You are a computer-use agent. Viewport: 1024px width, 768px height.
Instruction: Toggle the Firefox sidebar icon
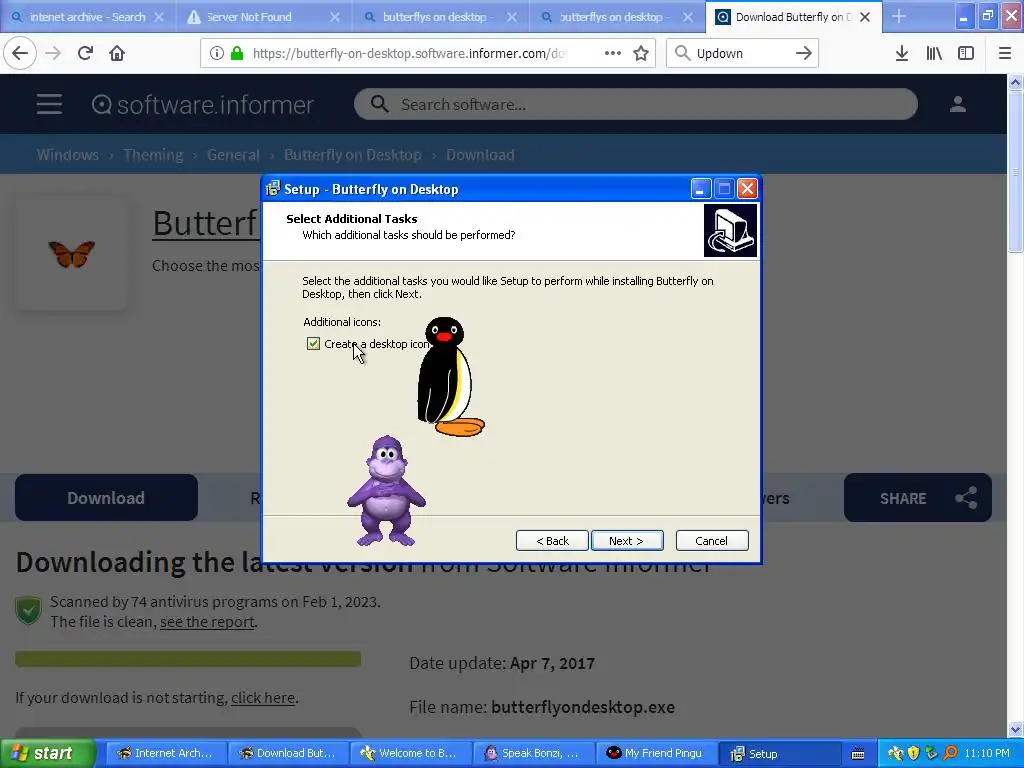pos(966,53)
